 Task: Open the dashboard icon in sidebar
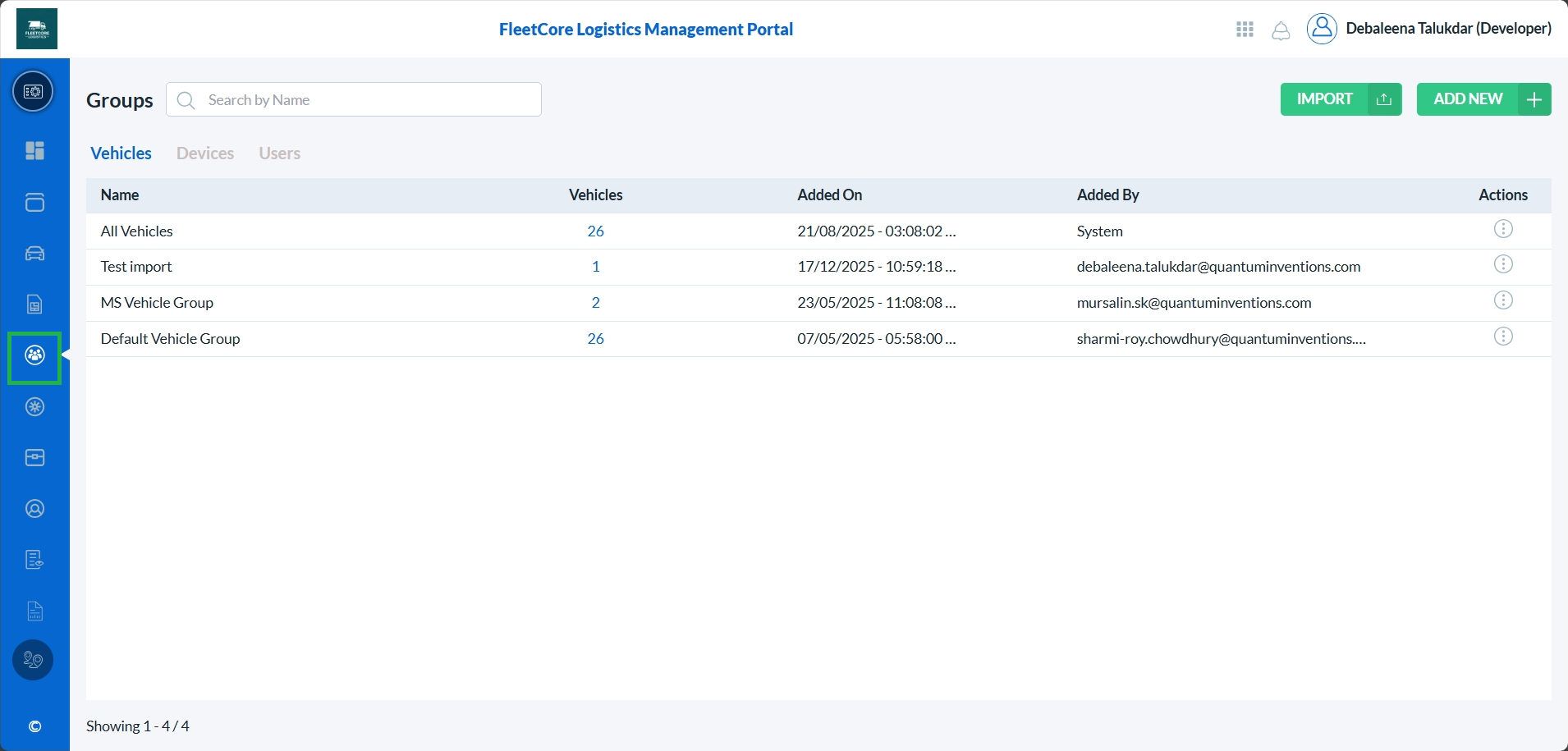pyautogui.click(x=34, y=151)
